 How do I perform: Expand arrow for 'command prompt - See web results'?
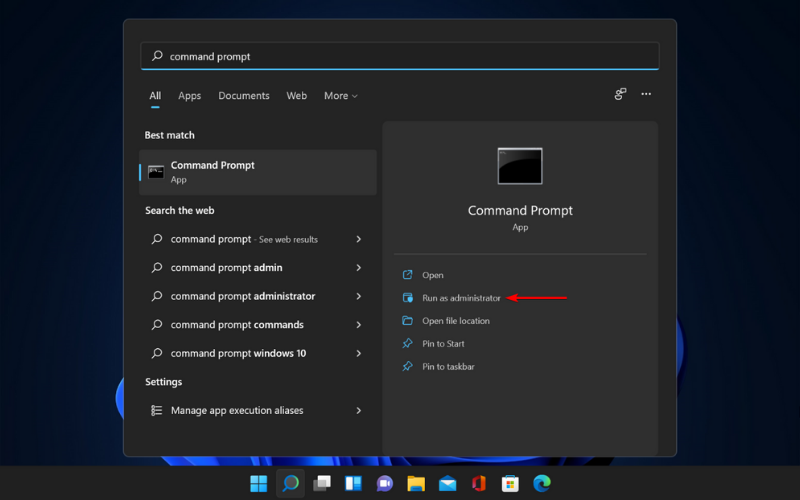(359, 239)
